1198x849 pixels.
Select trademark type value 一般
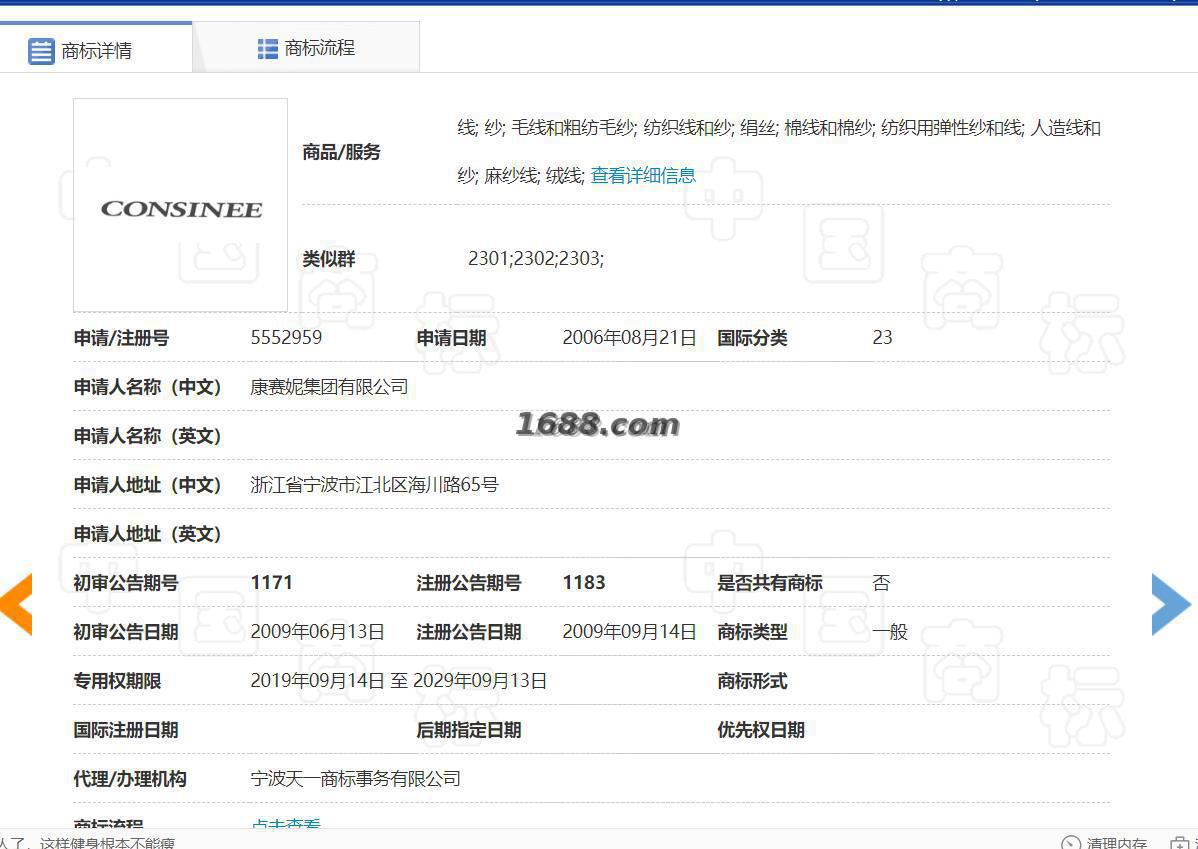point(890,632)
